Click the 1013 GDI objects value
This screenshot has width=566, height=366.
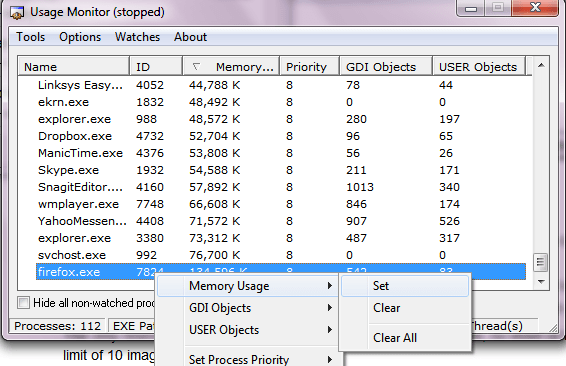[x=360, y=187]
